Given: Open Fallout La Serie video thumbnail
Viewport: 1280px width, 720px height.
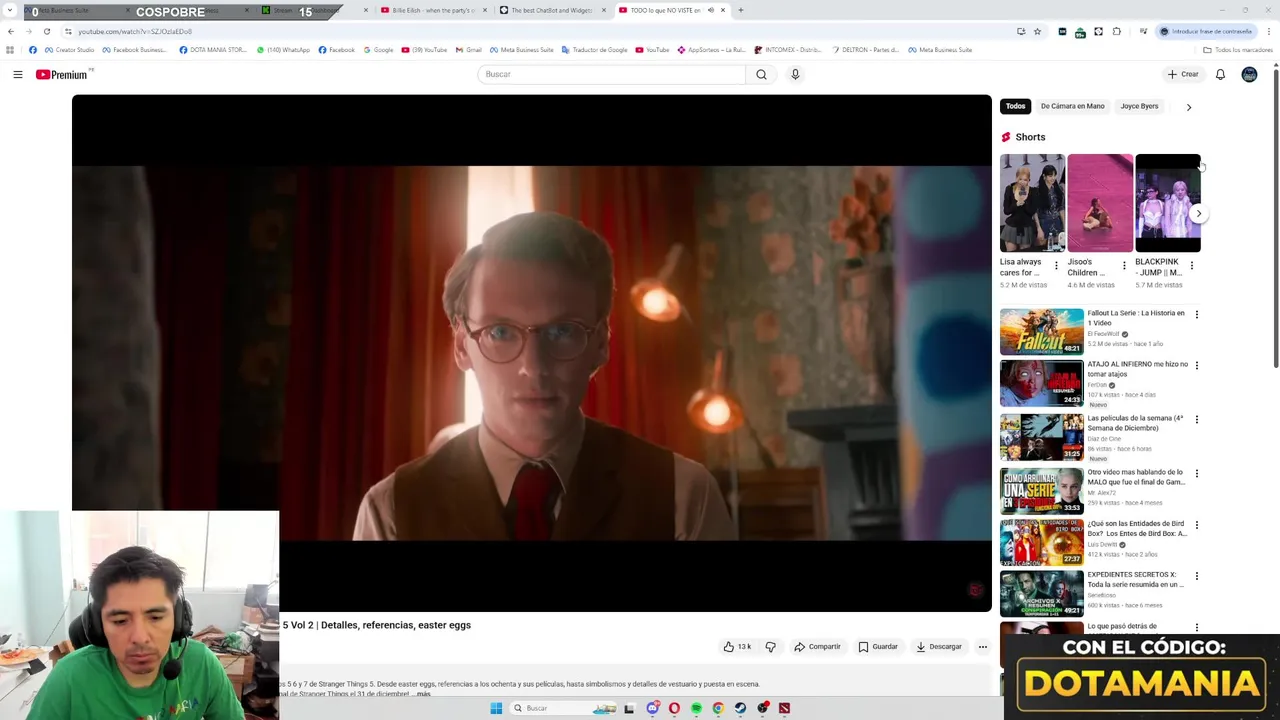Looking at the screenshot, I should click(1041, 331).
